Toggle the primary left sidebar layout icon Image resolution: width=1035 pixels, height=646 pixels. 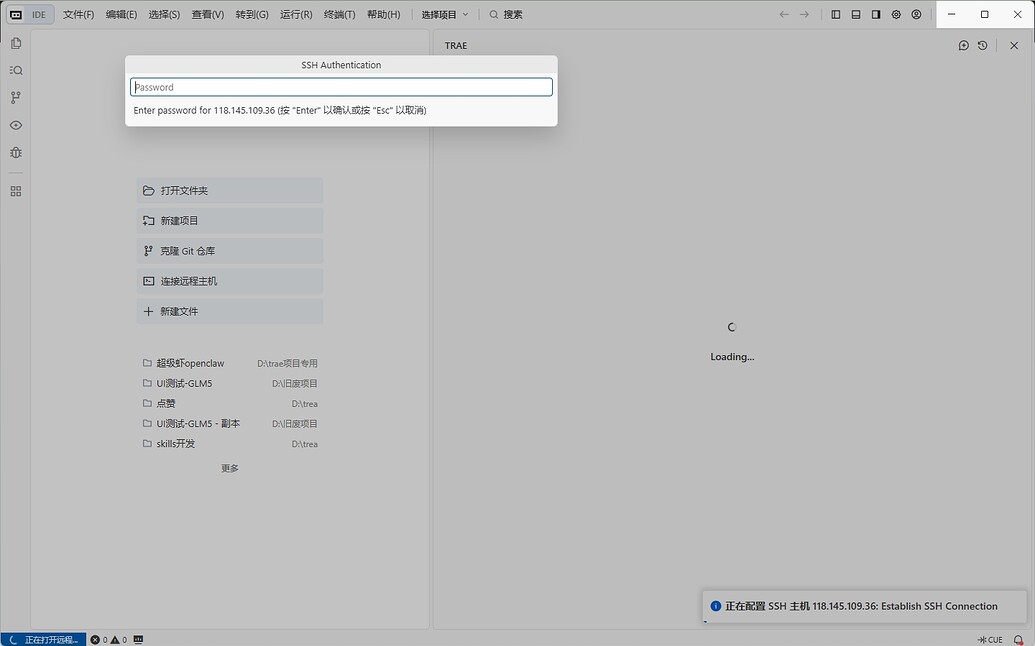(836, 15)
